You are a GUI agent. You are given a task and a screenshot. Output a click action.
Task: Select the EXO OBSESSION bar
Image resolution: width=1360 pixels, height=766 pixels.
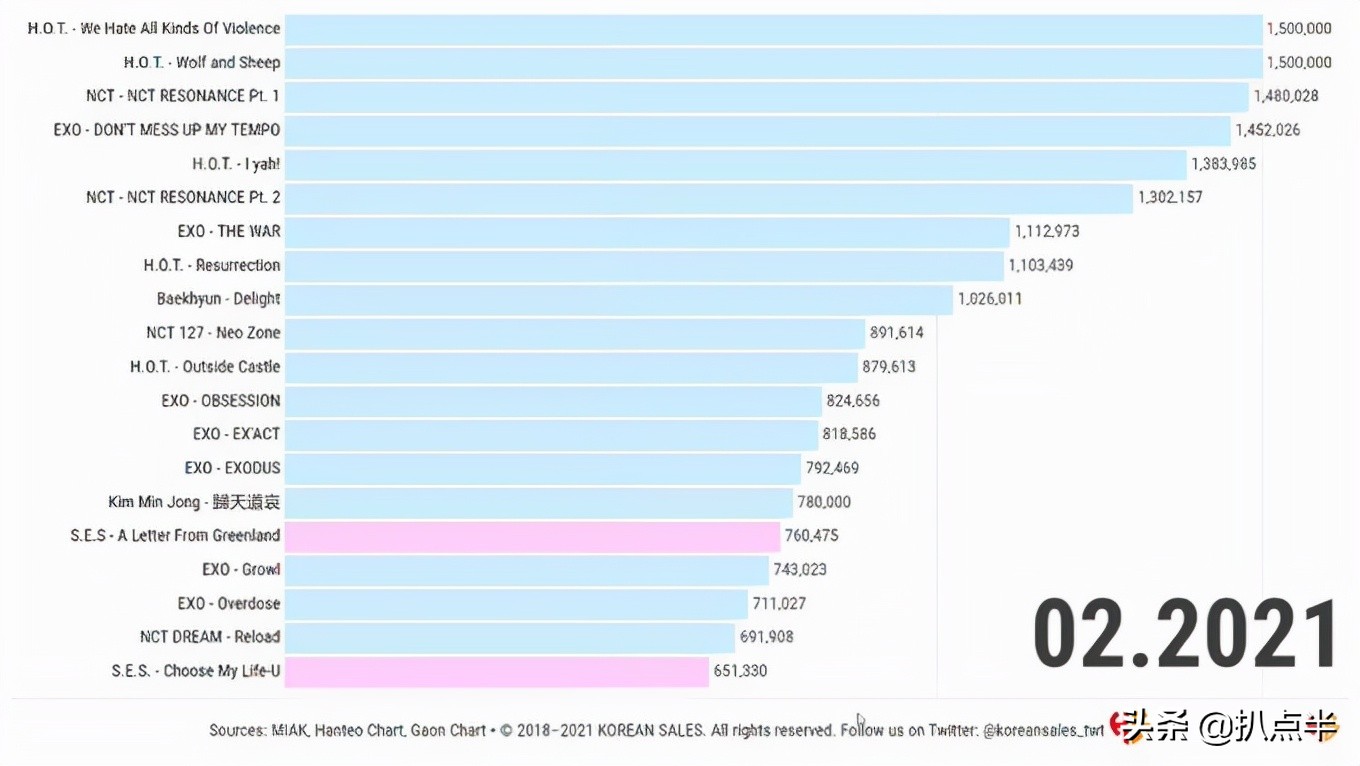[x=553, y=401]
